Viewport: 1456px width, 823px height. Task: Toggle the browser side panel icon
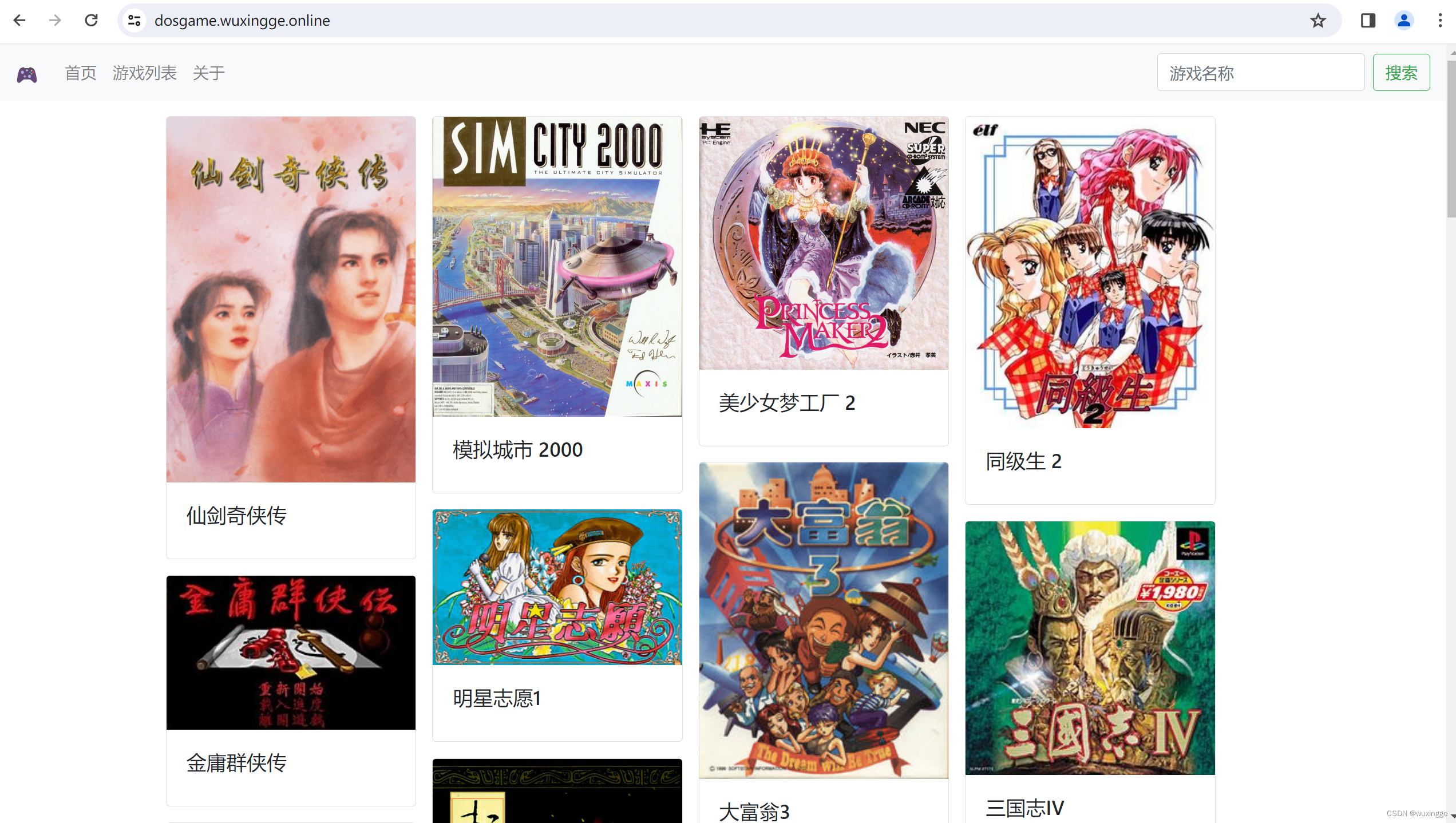(x=1368, y=21)
